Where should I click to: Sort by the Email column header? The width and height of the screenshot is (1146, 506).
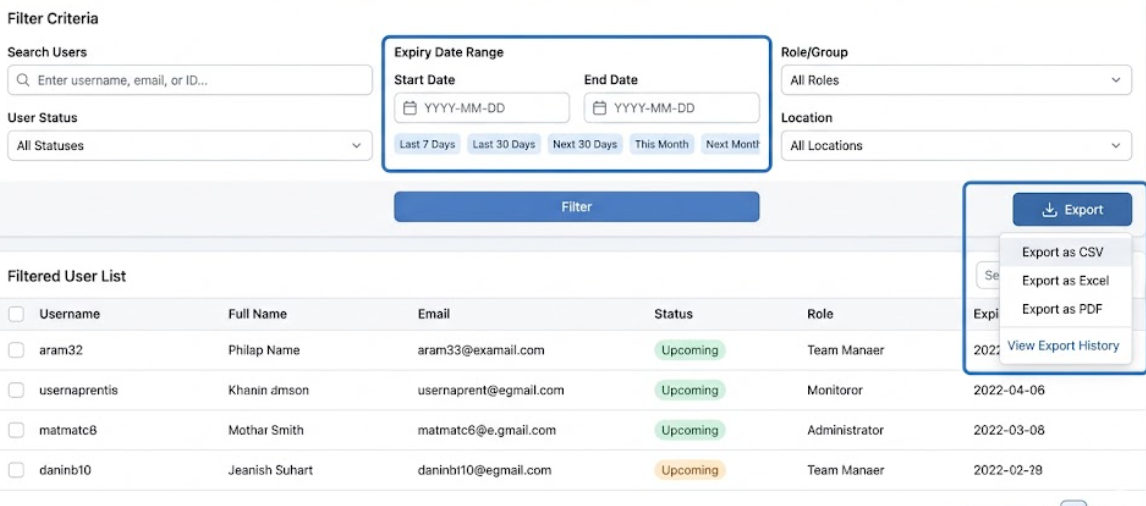433,314
